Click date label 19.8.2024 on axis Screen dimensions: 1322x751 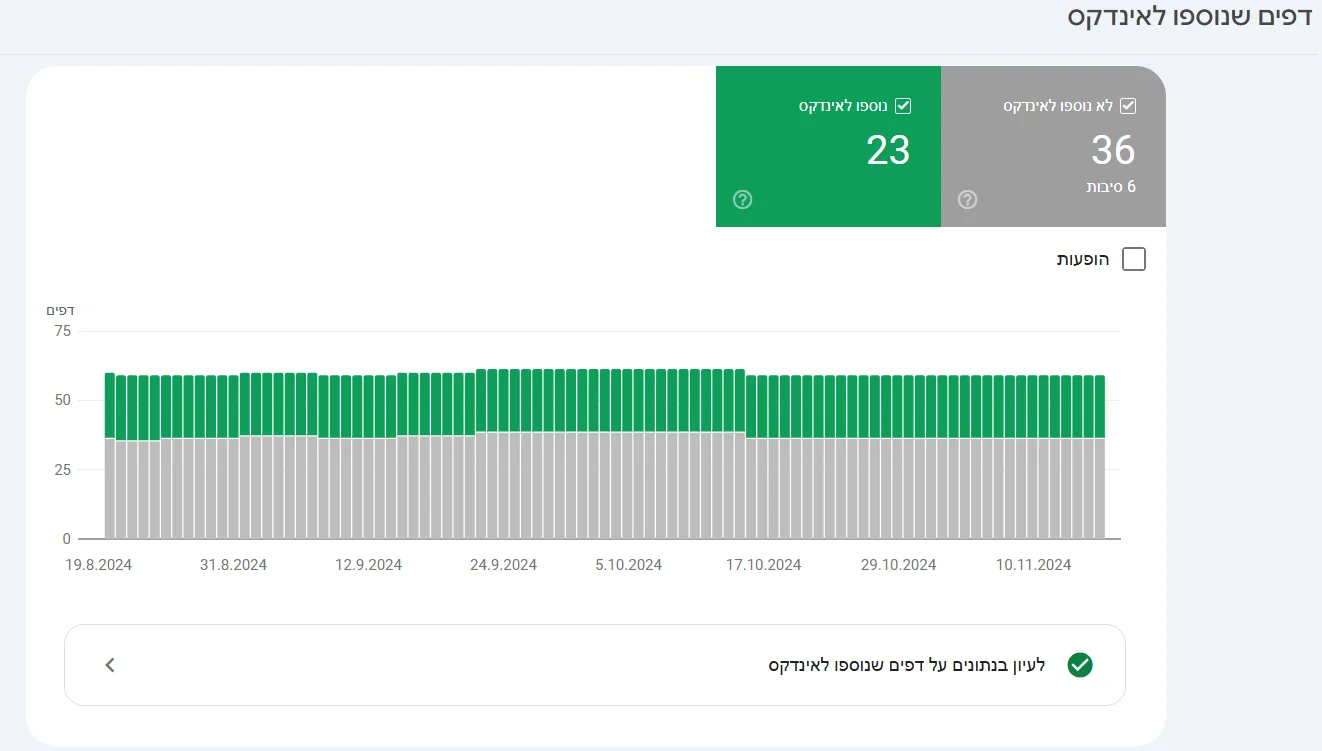99,565
